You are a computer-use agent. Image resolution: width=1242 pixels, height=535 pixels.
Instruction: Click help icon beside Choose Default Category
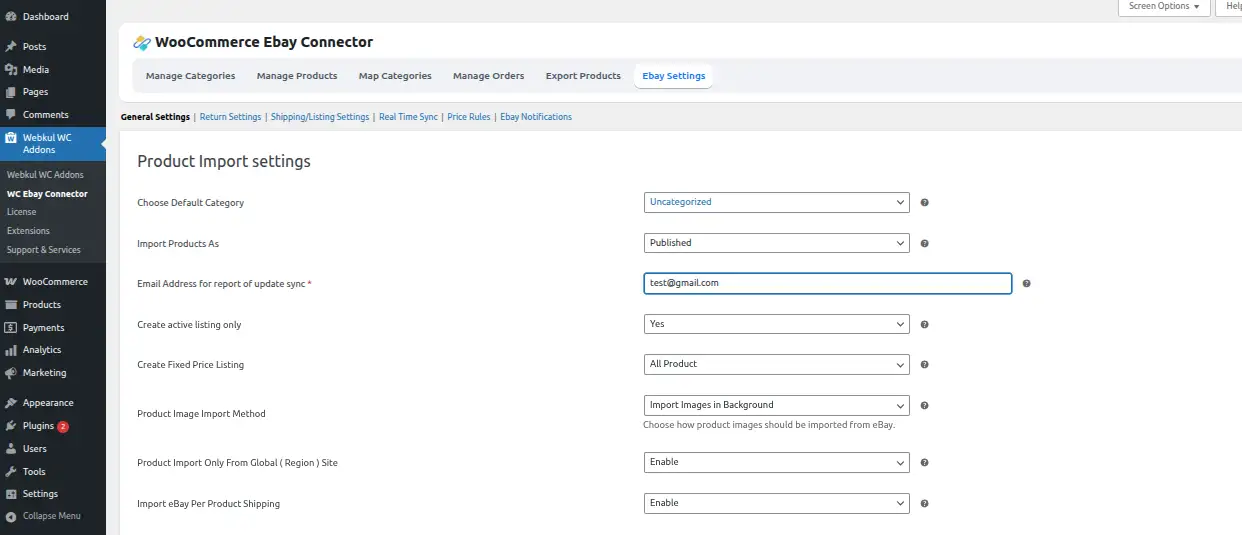coord(924,203)
